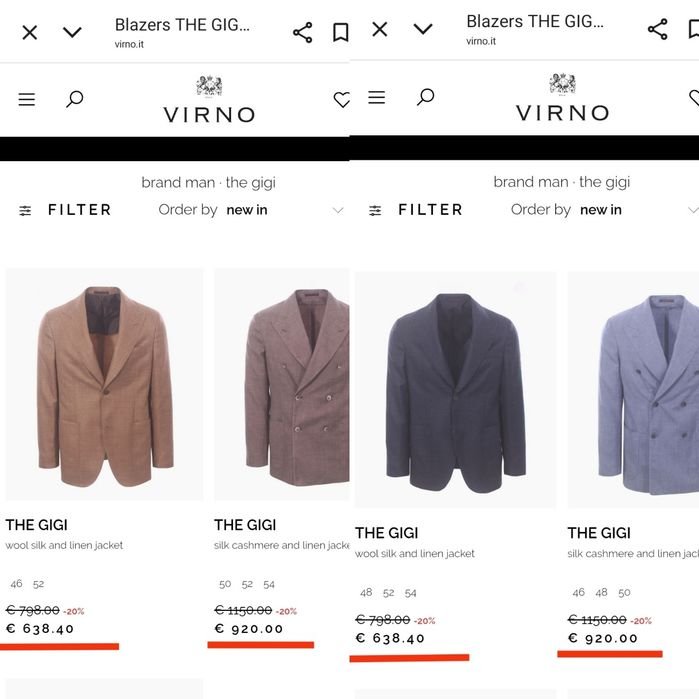Screen dimensions: 699x699
Task: Go to VIRNO home logo, left pane
Action: tap(209, 101)
